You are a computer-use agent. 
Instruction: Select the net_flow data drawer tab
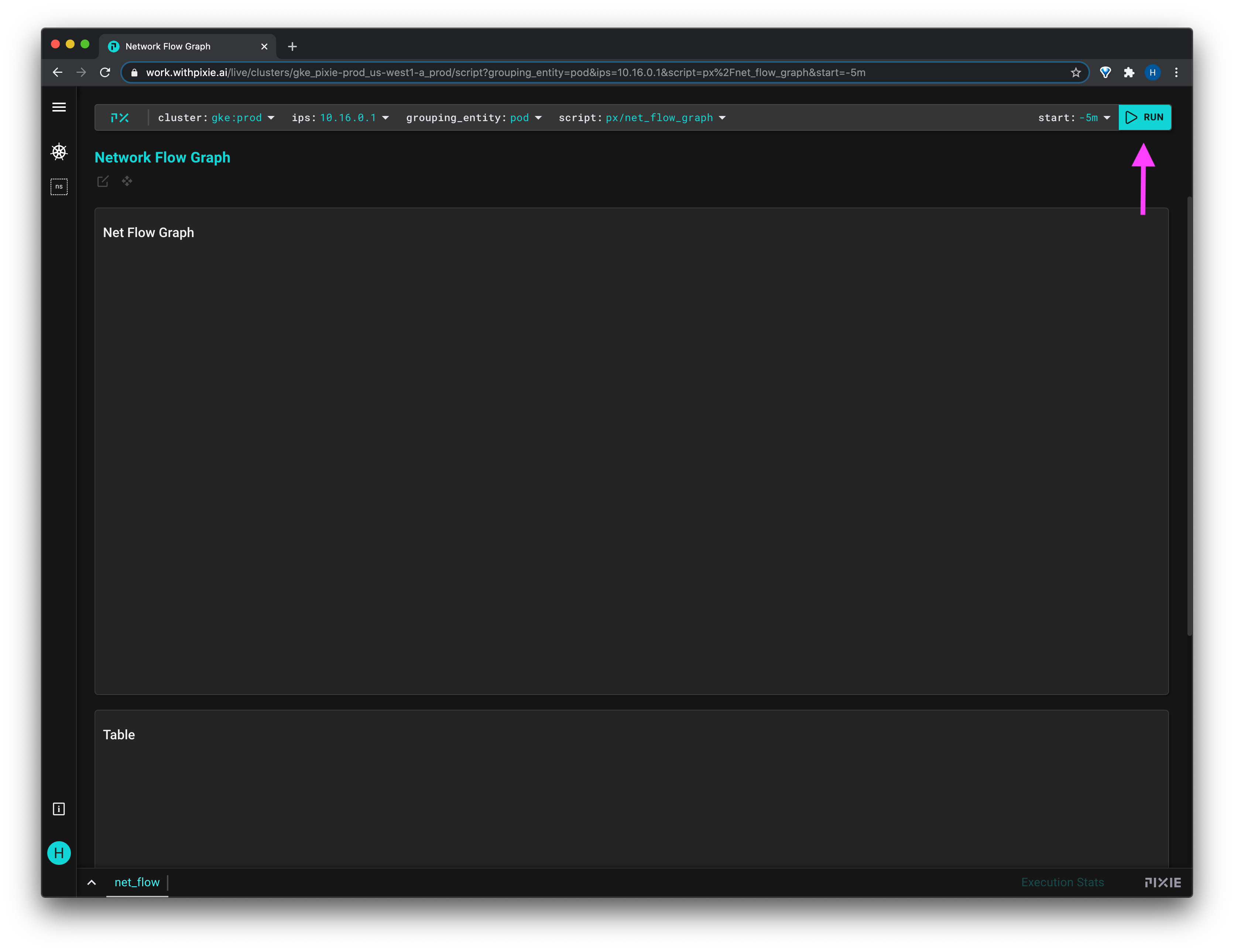point(137,882)
